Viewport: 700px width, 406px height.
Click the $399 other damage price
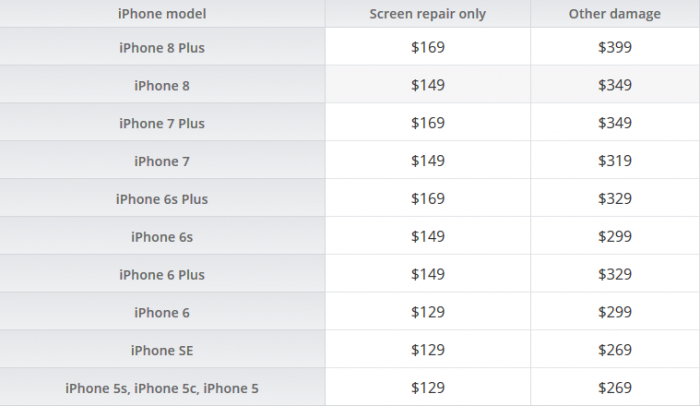click(614, 48)
